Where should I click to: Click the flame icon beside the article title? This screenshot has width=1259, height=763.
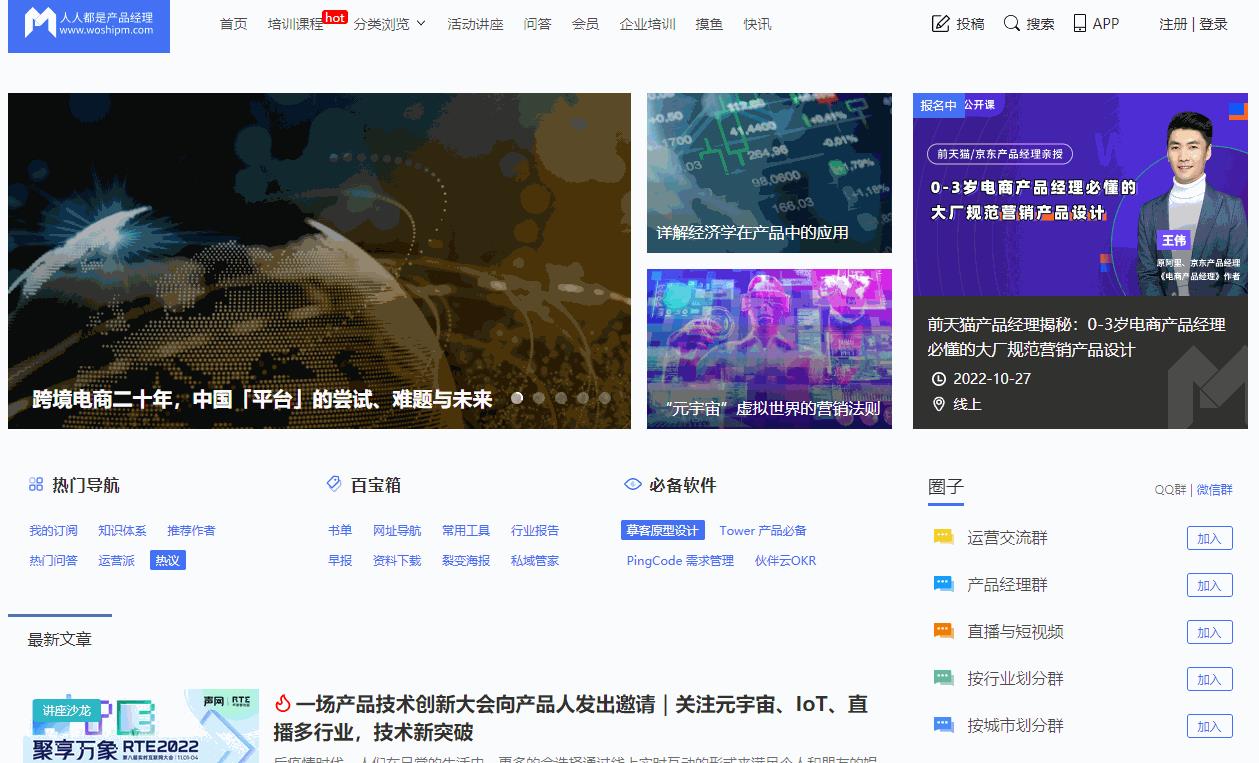click(x=282, y=704)
